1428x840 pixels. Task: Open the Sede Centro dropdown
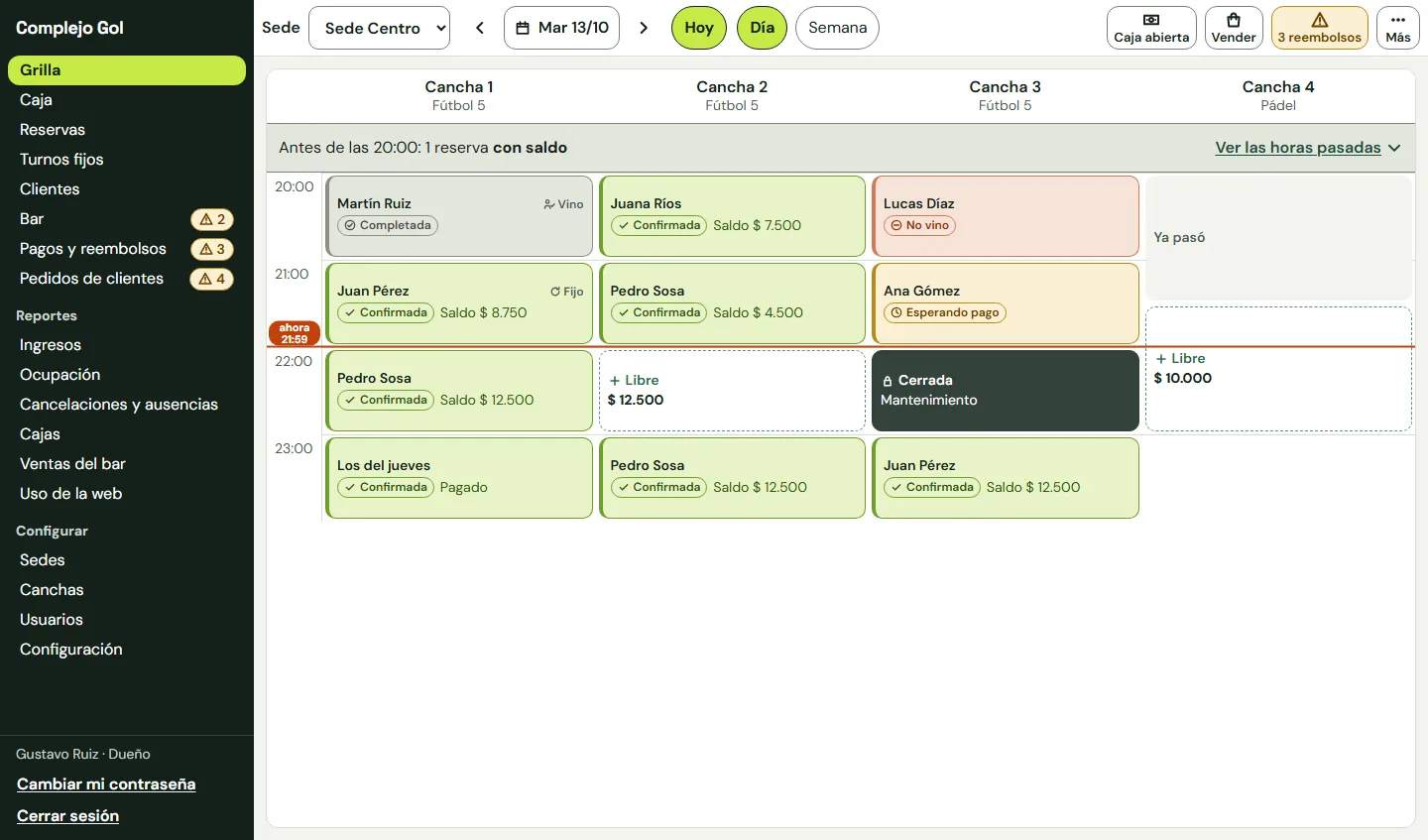tap(380, 28)
